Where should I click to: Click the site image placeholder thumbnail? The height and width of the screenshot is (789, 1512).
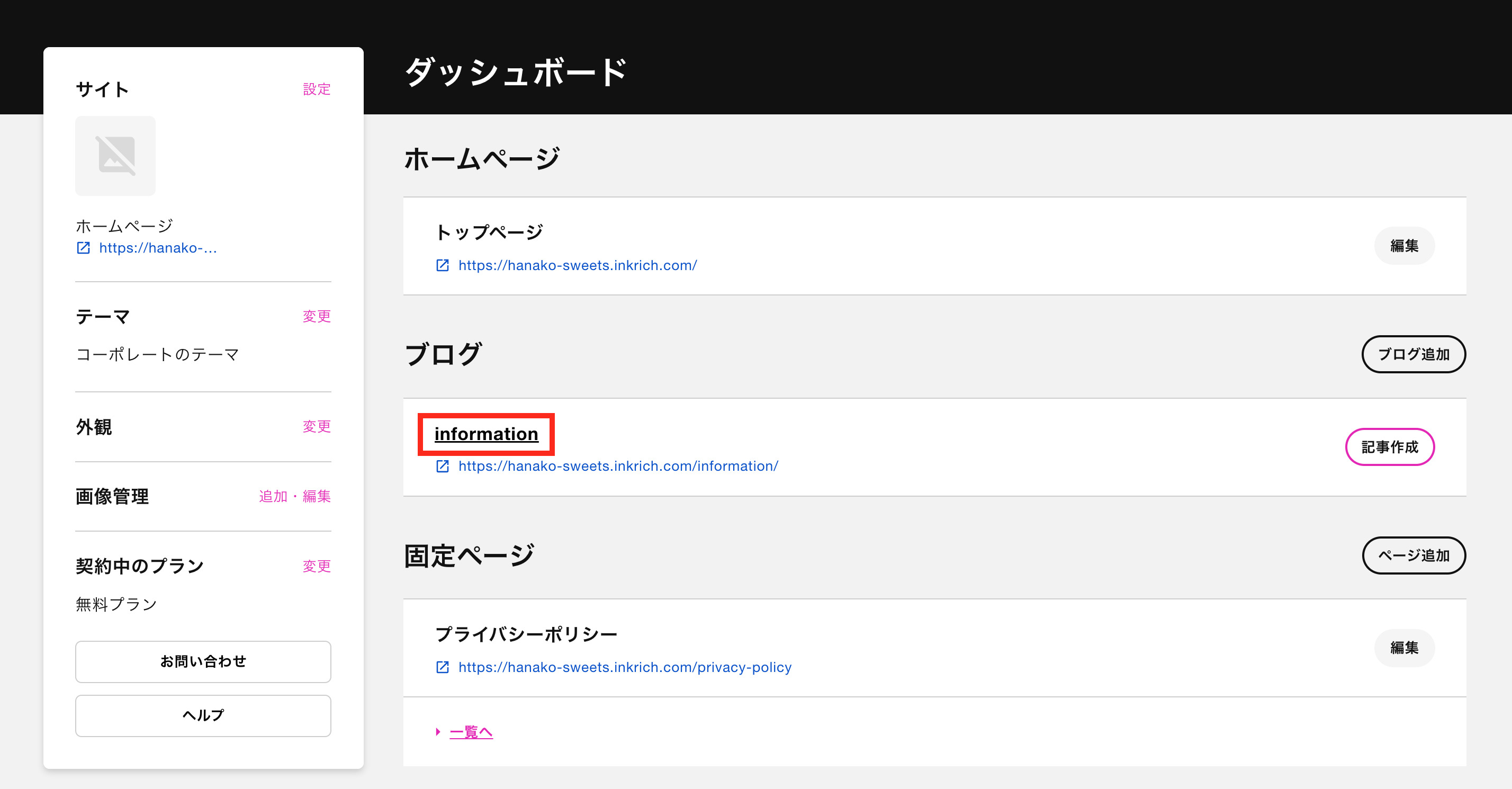click(x=115, y=156)
